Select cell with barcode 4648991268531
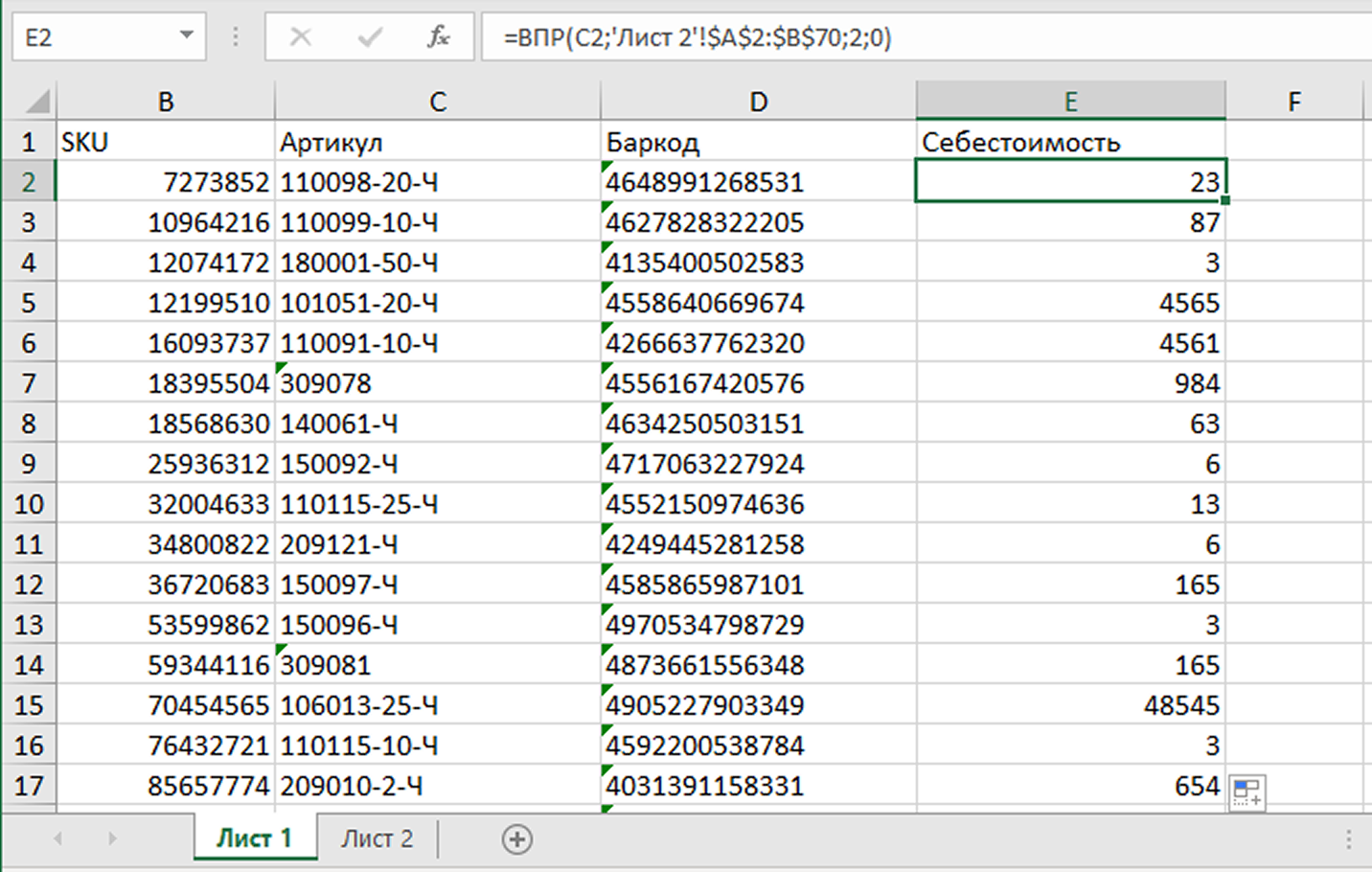This screenshot has width=1372, height=872. click(757, 182)
